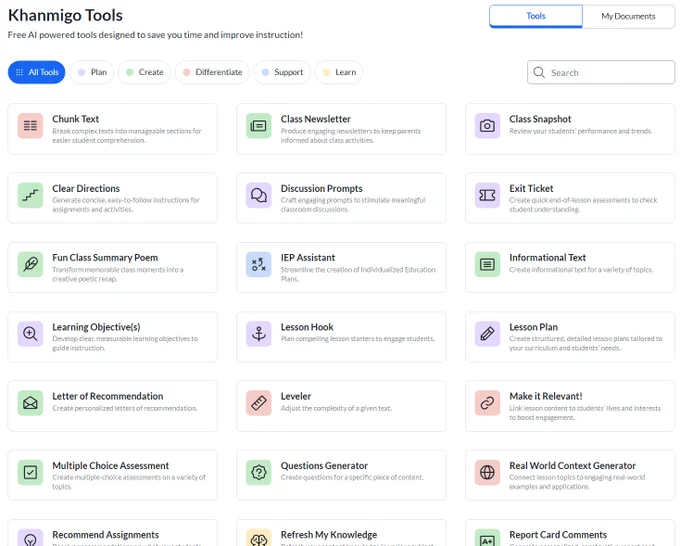Click the Leveler ruler icon
Image resolution: width=680 pixels, height=546 pixels.
pyautogui.click(x=258, y=403)
